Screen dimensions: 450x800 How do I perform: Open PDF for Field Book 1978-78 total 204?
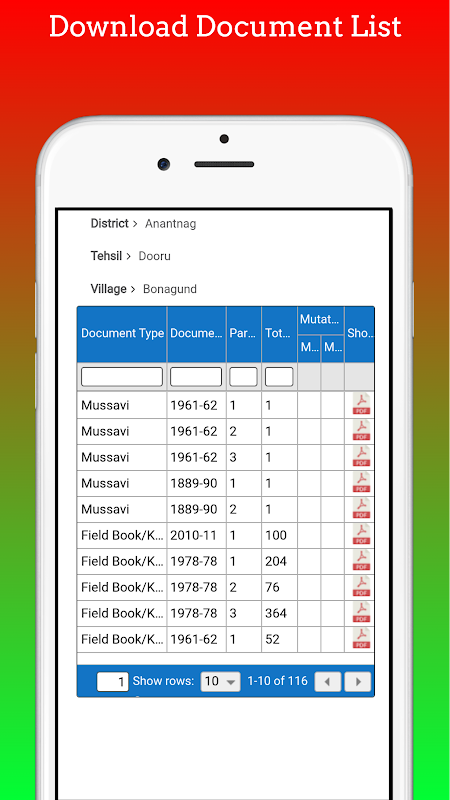[361, 560]
